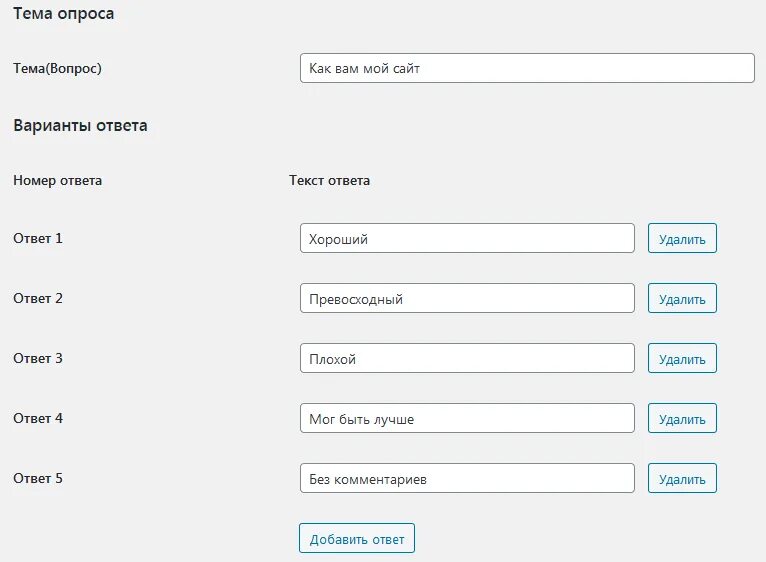
Task: Click into the Плохой answer field
Action: click(x=467, y=359)
